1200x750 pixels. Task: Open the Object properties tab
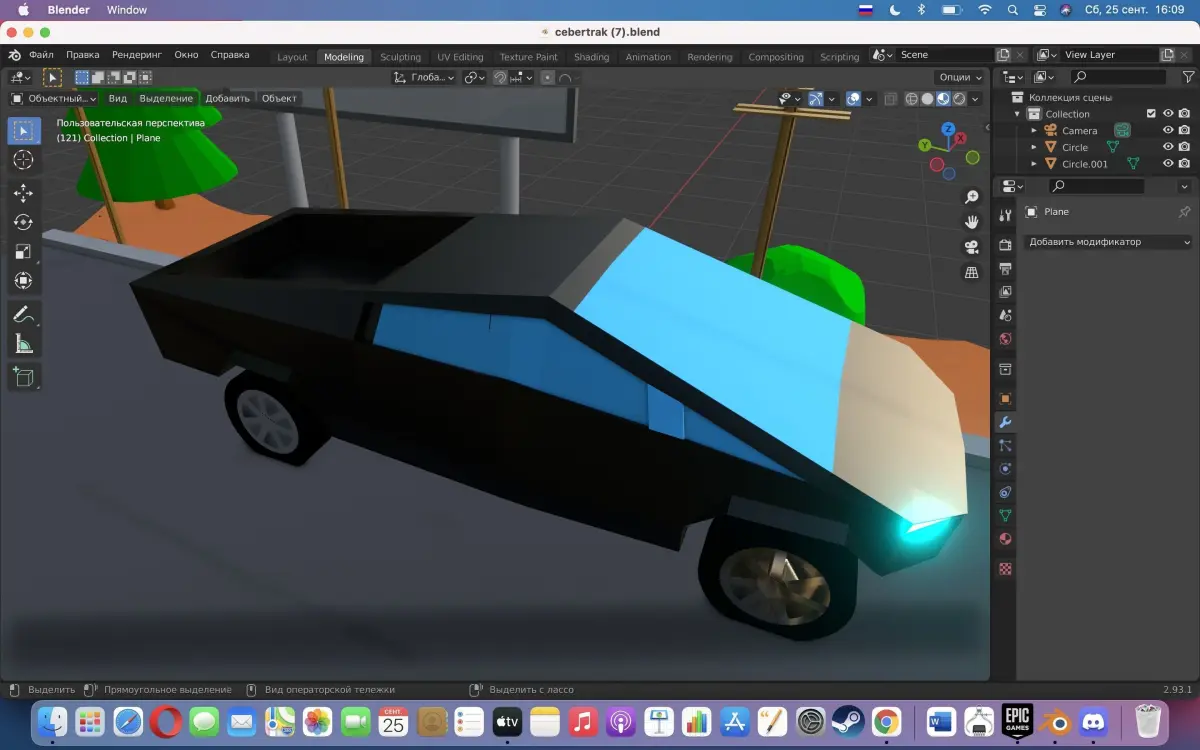point(1005,399)
